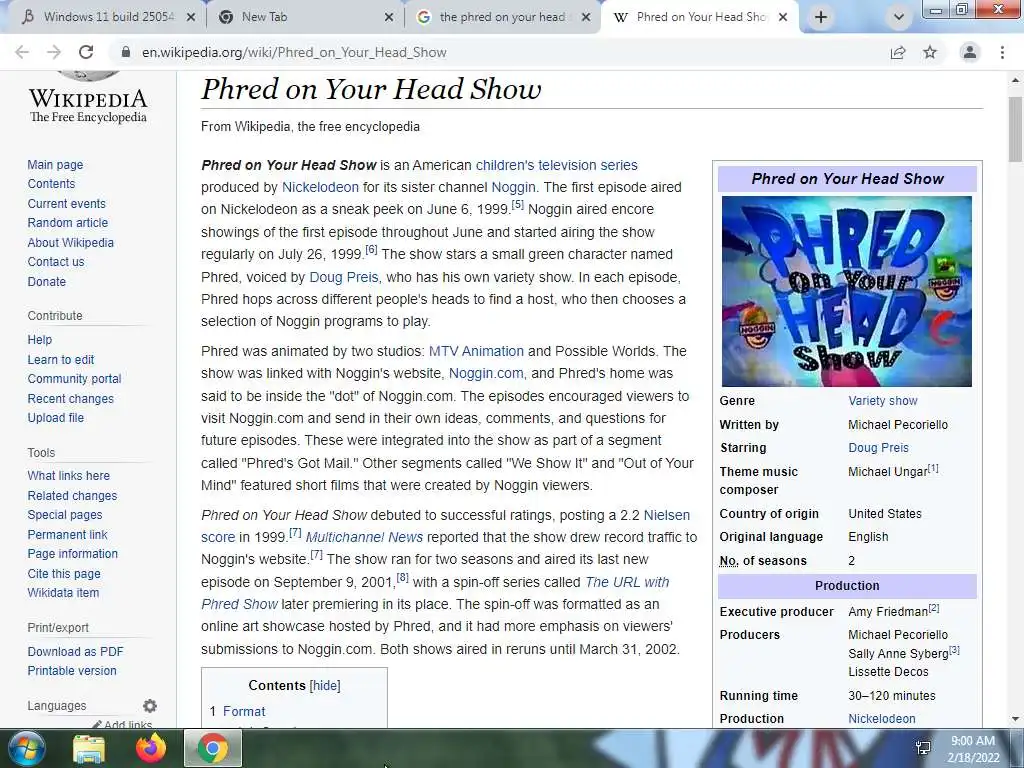
Task: Open the Chrome three-dot menu
Action: coord(1002,52)
